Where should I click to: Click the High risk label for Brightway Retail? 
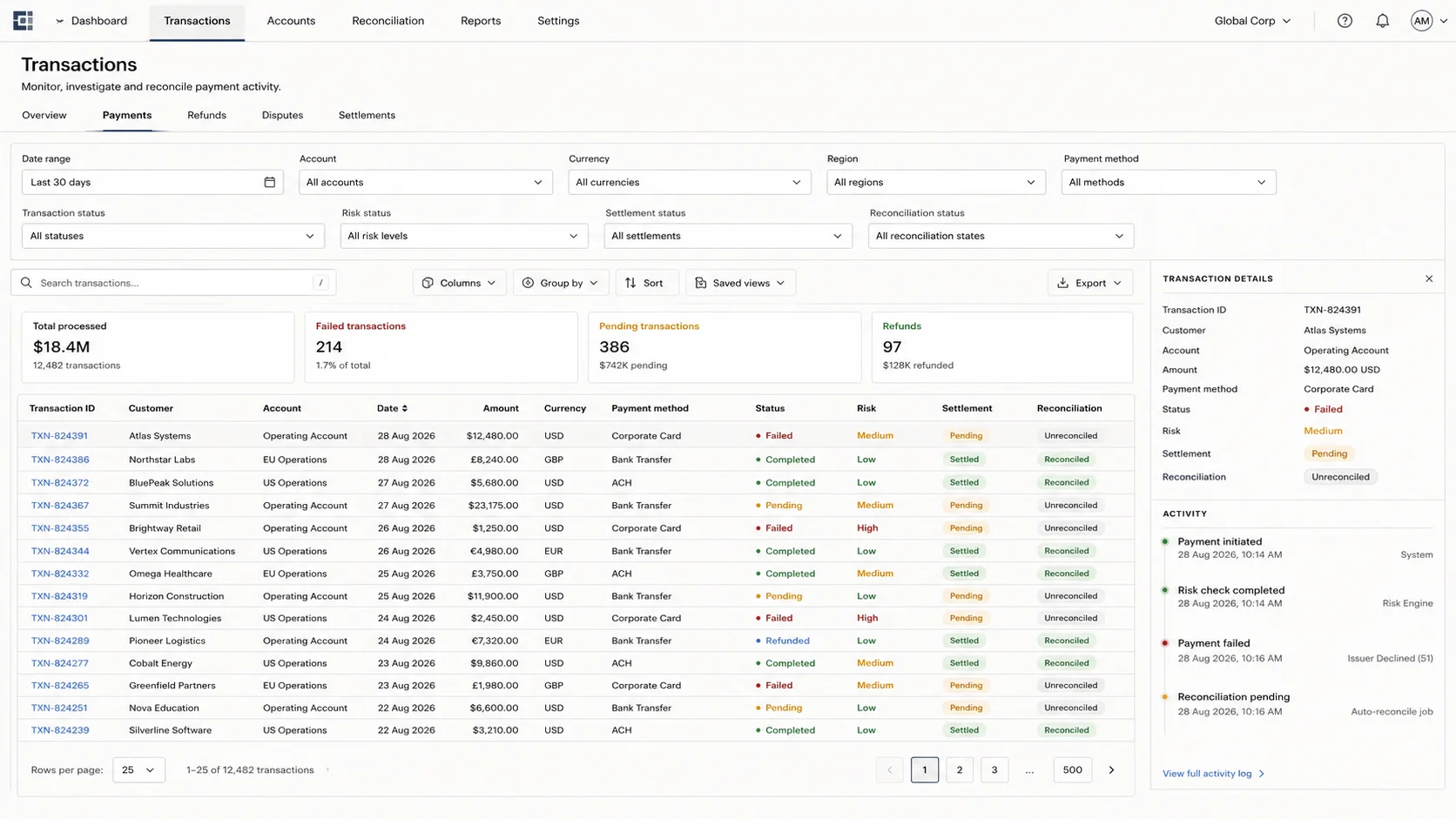pyautogui.click(x=867, y=528)
